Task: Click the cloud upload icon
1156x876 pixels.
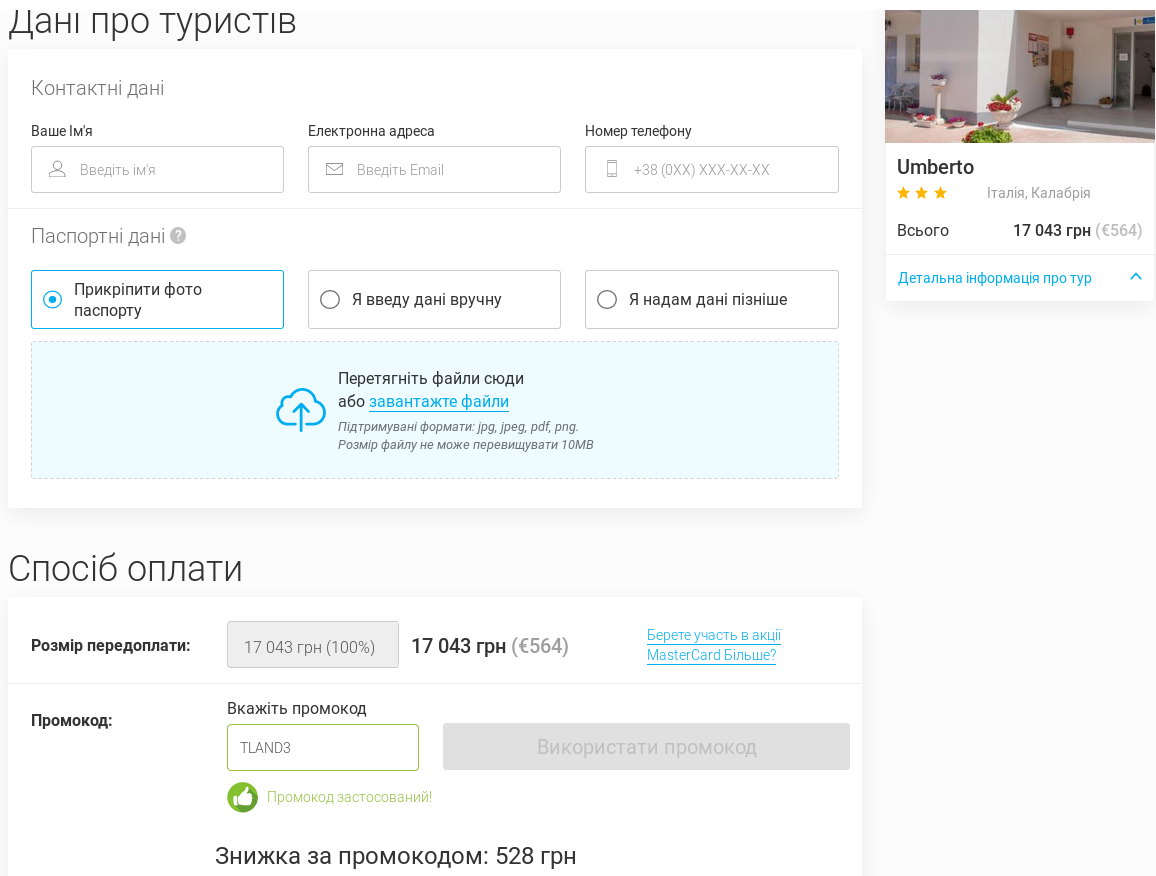Action: (301, 410)
